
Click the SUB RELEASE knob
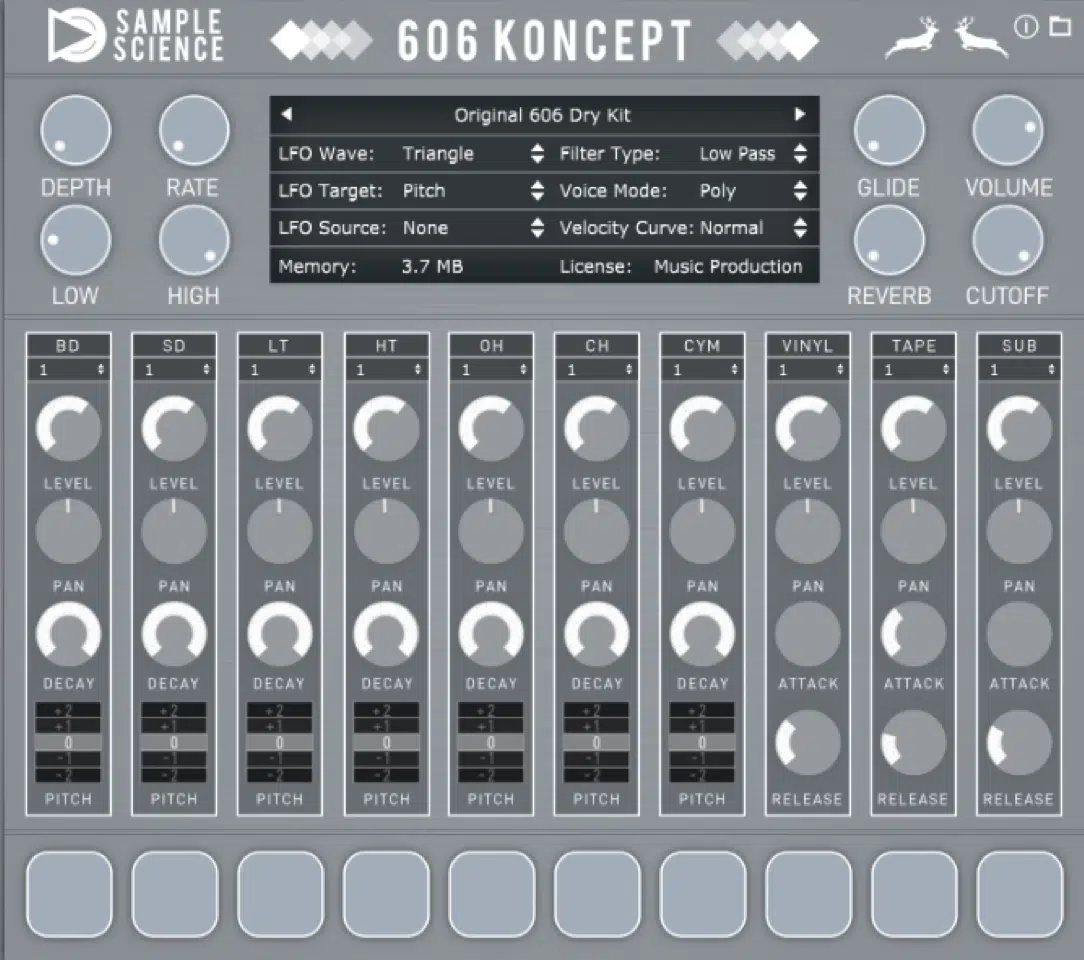click(1019, 744)
